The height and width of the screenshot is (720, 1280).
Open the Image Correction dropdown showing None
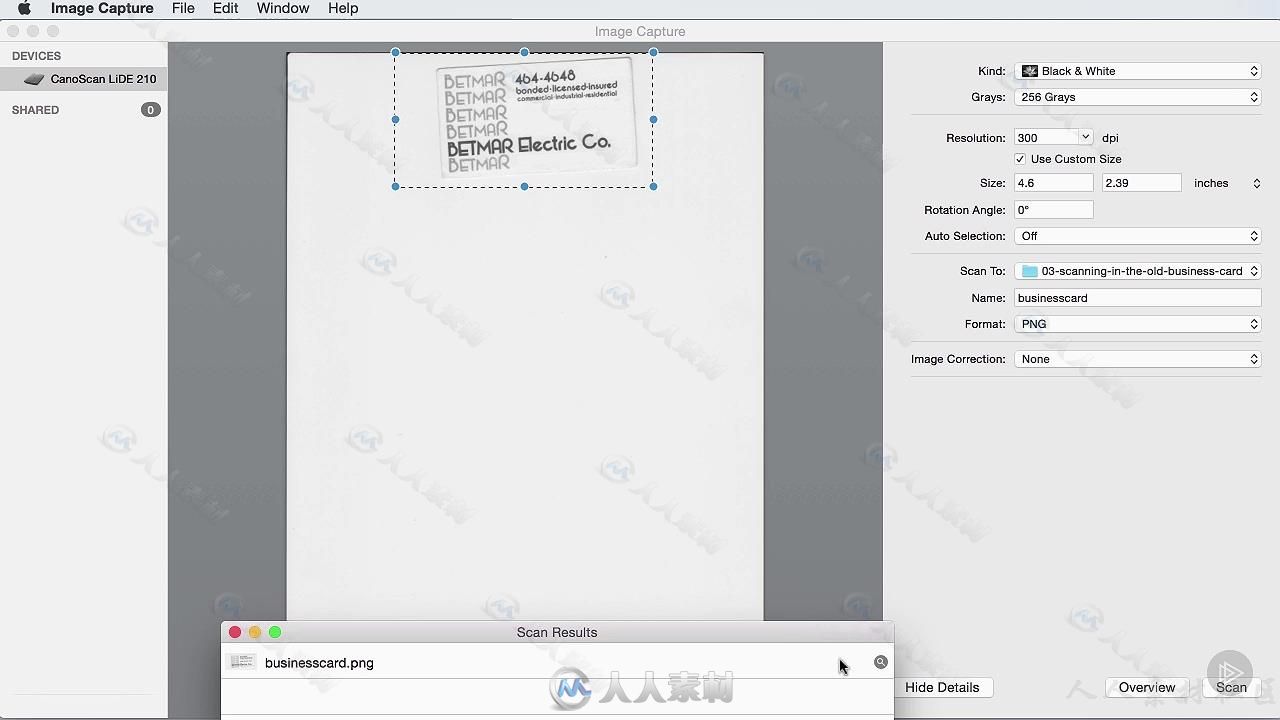click(1138, 359)
